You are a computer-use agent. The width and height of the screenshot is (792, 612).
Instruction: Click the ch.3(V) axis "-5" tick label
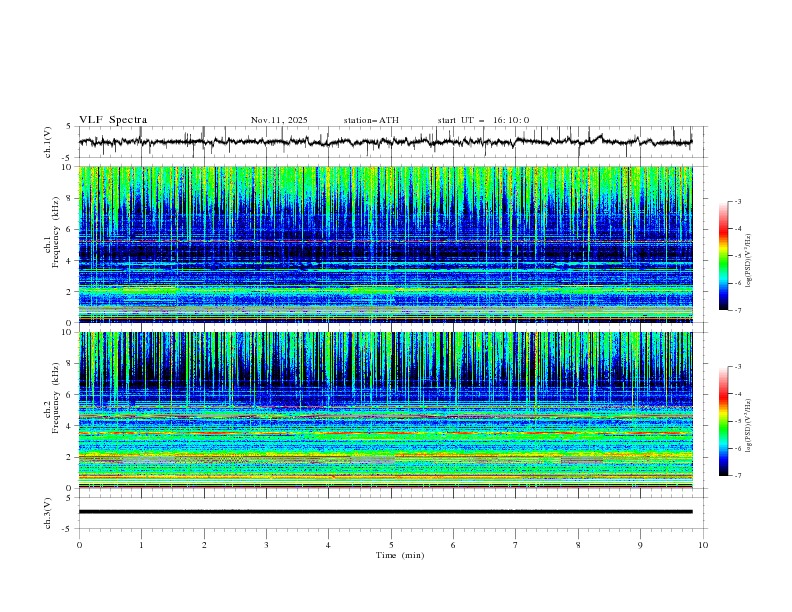[68, 529]
